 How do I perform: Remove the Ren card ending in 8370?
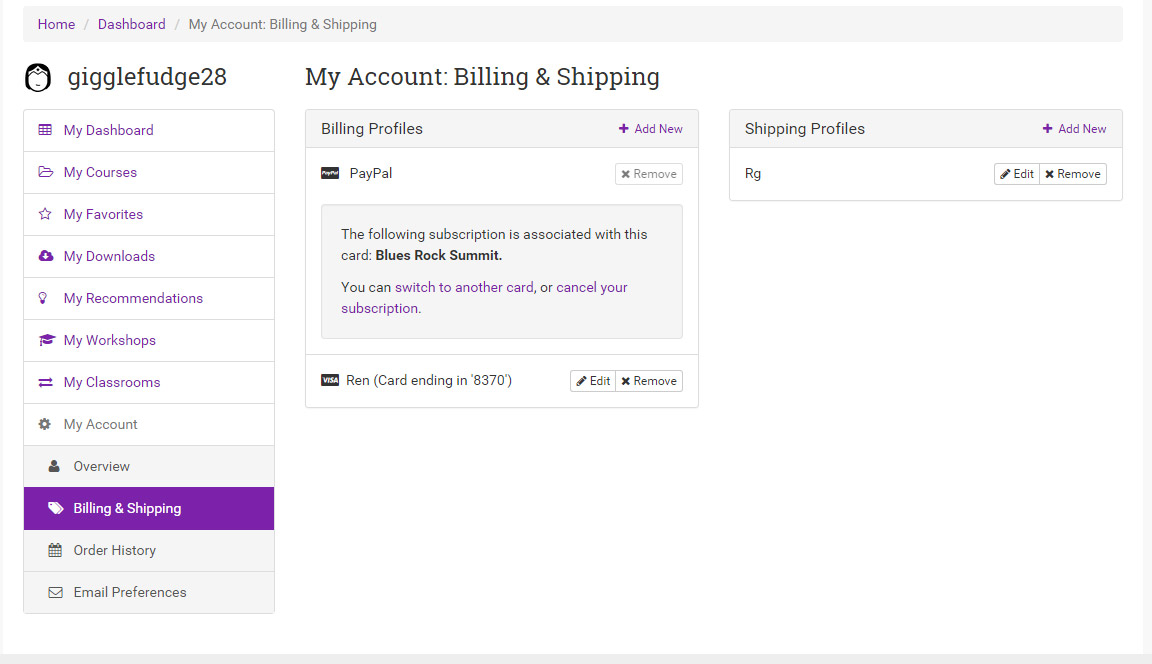pos(649,381)
